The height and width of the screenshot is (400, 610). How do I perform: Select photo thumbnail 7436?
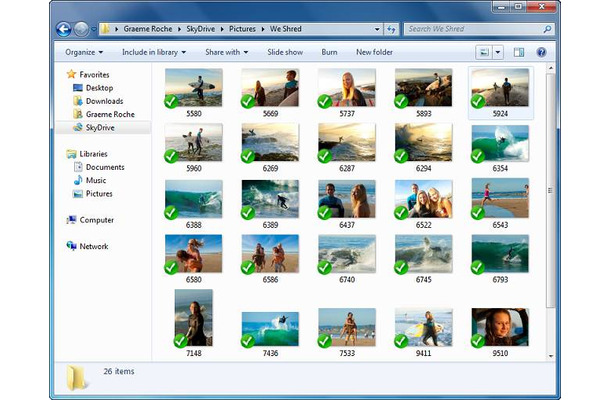[270, 329]
